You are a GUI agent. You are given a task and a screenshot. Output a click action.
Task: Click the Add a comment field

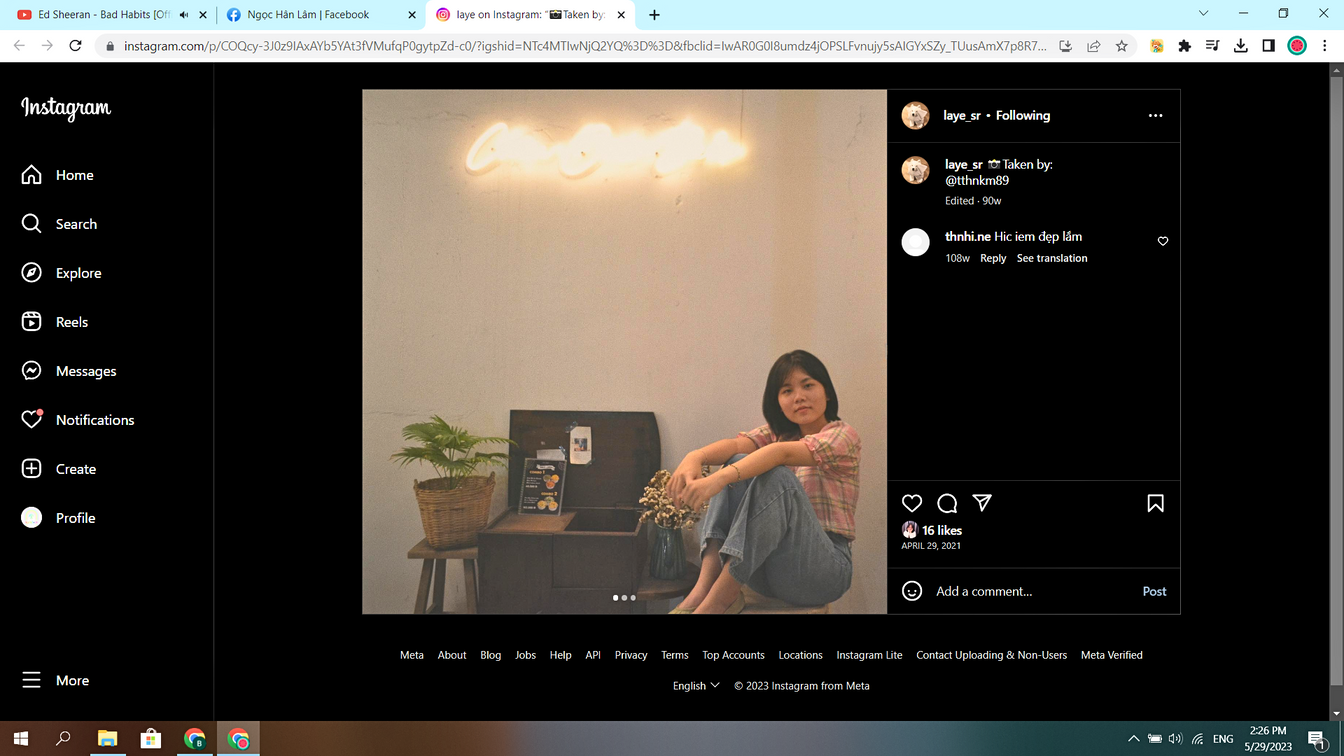click(x=1030, y=591)
